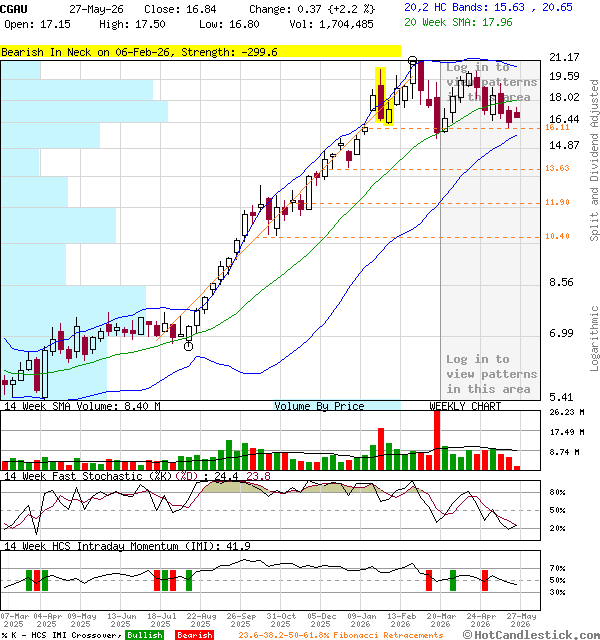Click the green Bullish legend badge
Screen dimensions: 600x640
point(144,635)
